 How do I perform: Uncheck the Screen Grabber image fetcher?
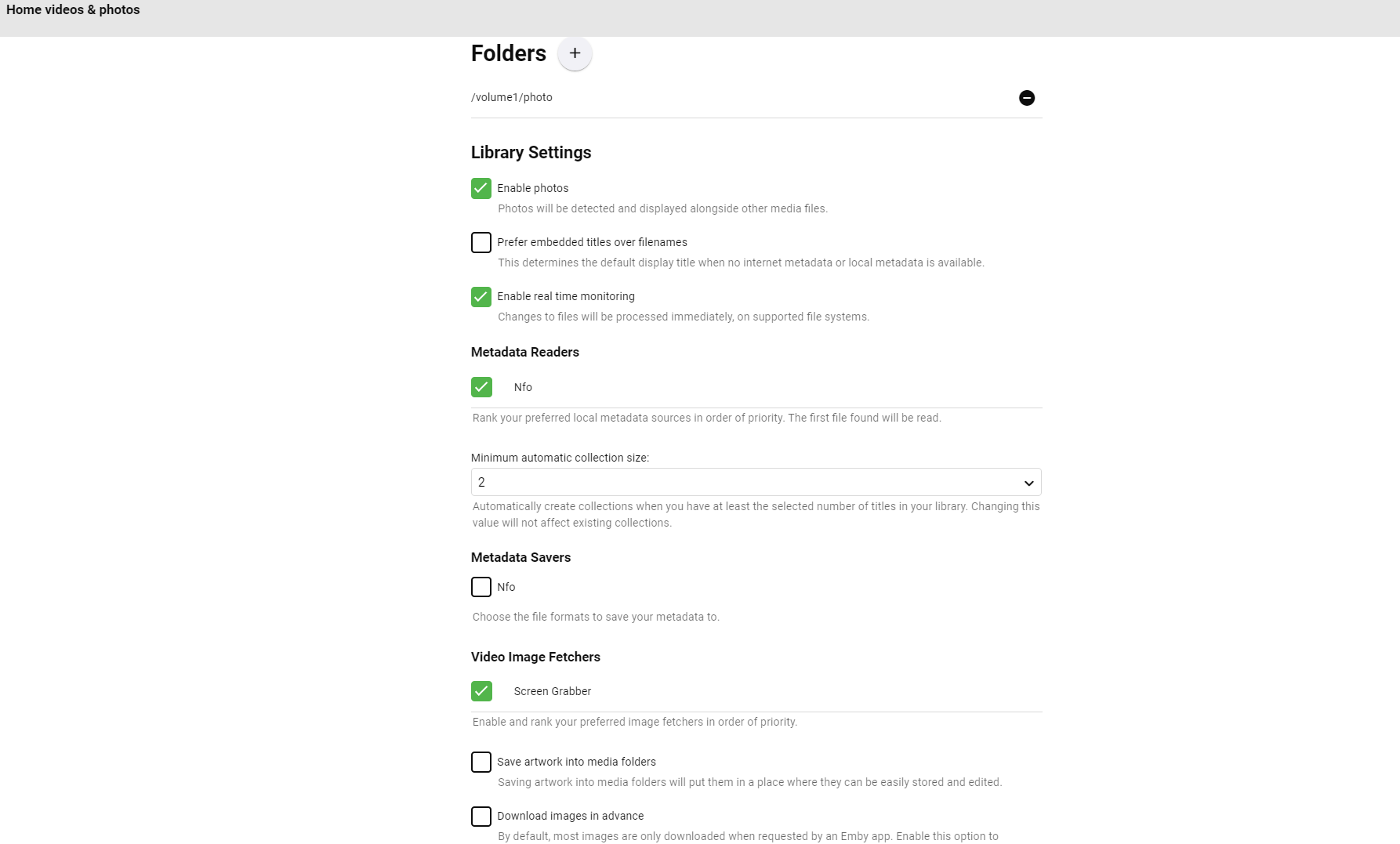pos(481,691)
